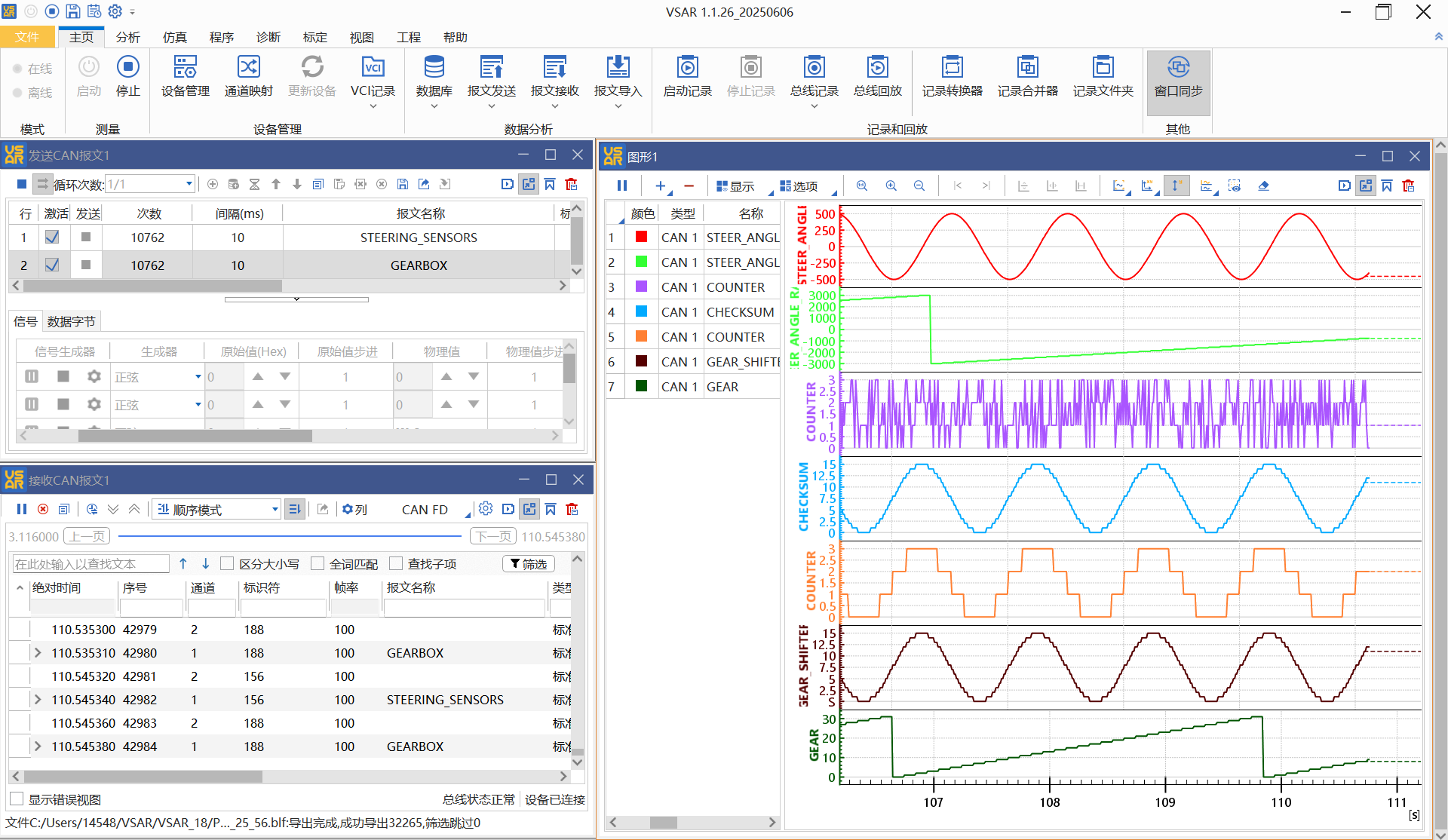Image resolution: width=1448 pixels, height=840 pixels.
Task: Enable 显示错误视图 checkbox
Action: pyautogui.click(x=17, y=799)
